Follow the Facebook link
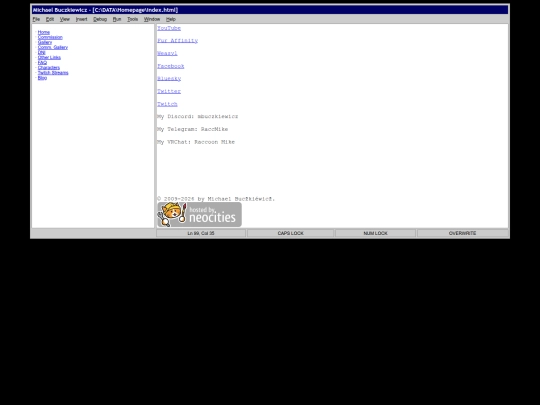This screenshot has height=405, width=540. (171, 66)
